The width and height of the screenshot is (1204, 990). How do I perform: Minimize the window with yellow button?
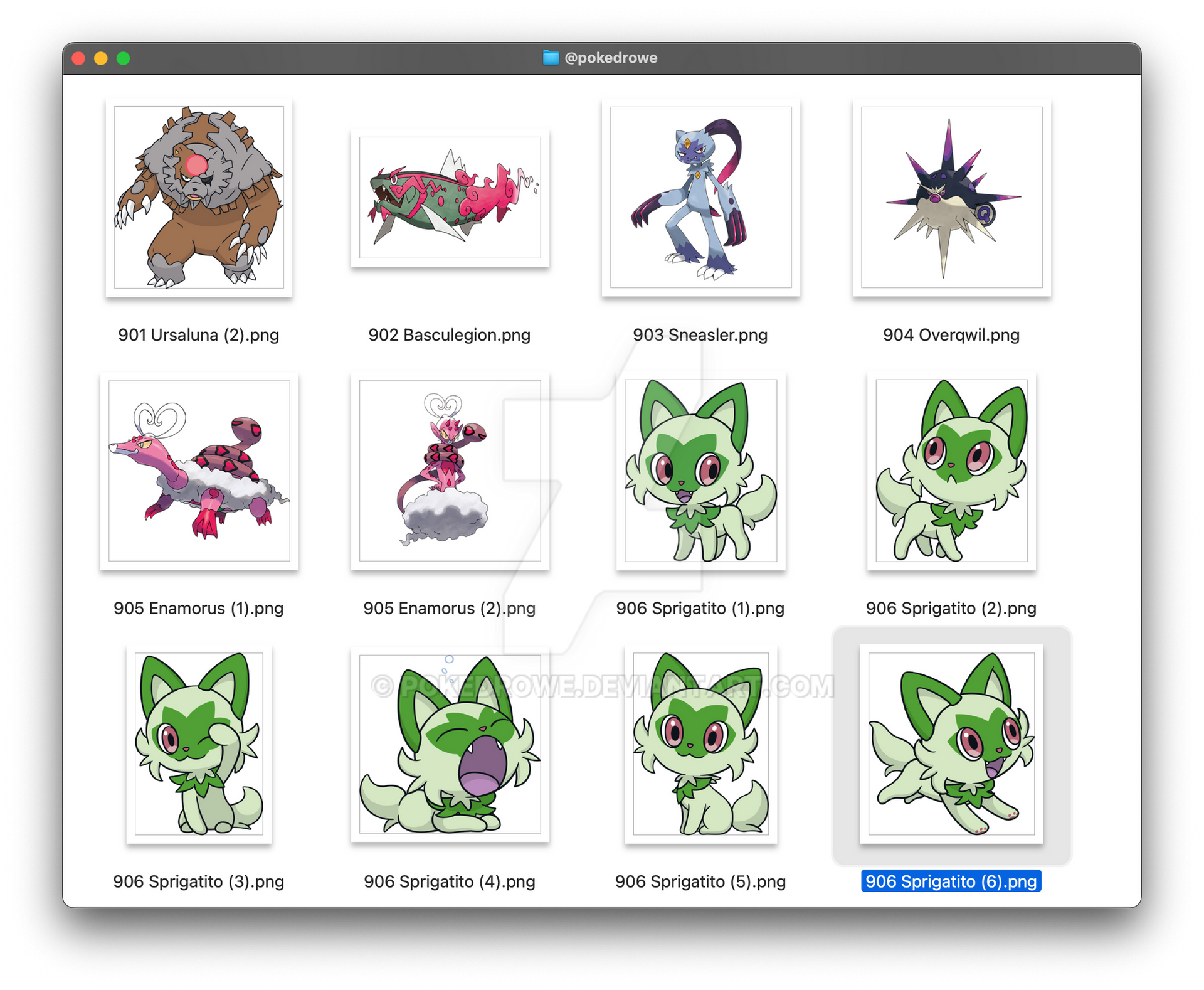[101, 58]
